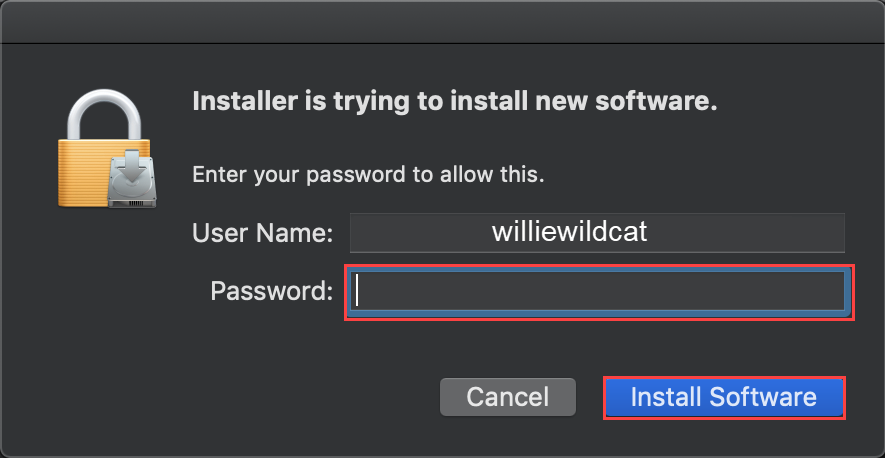Click the dialog's top title bar

pos(442,22)
